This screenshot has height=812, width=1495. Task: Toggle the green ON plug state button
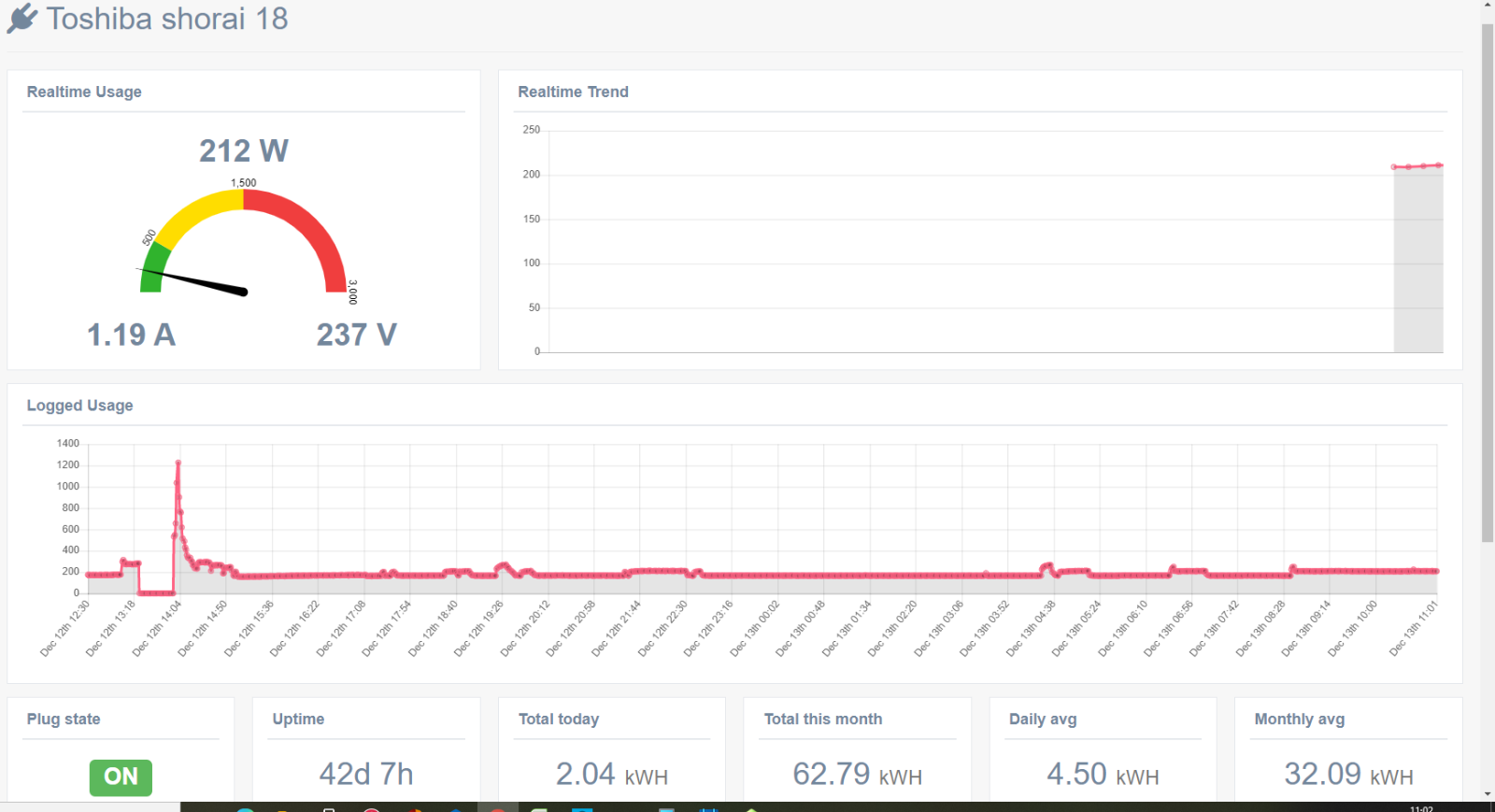(121, 776)
